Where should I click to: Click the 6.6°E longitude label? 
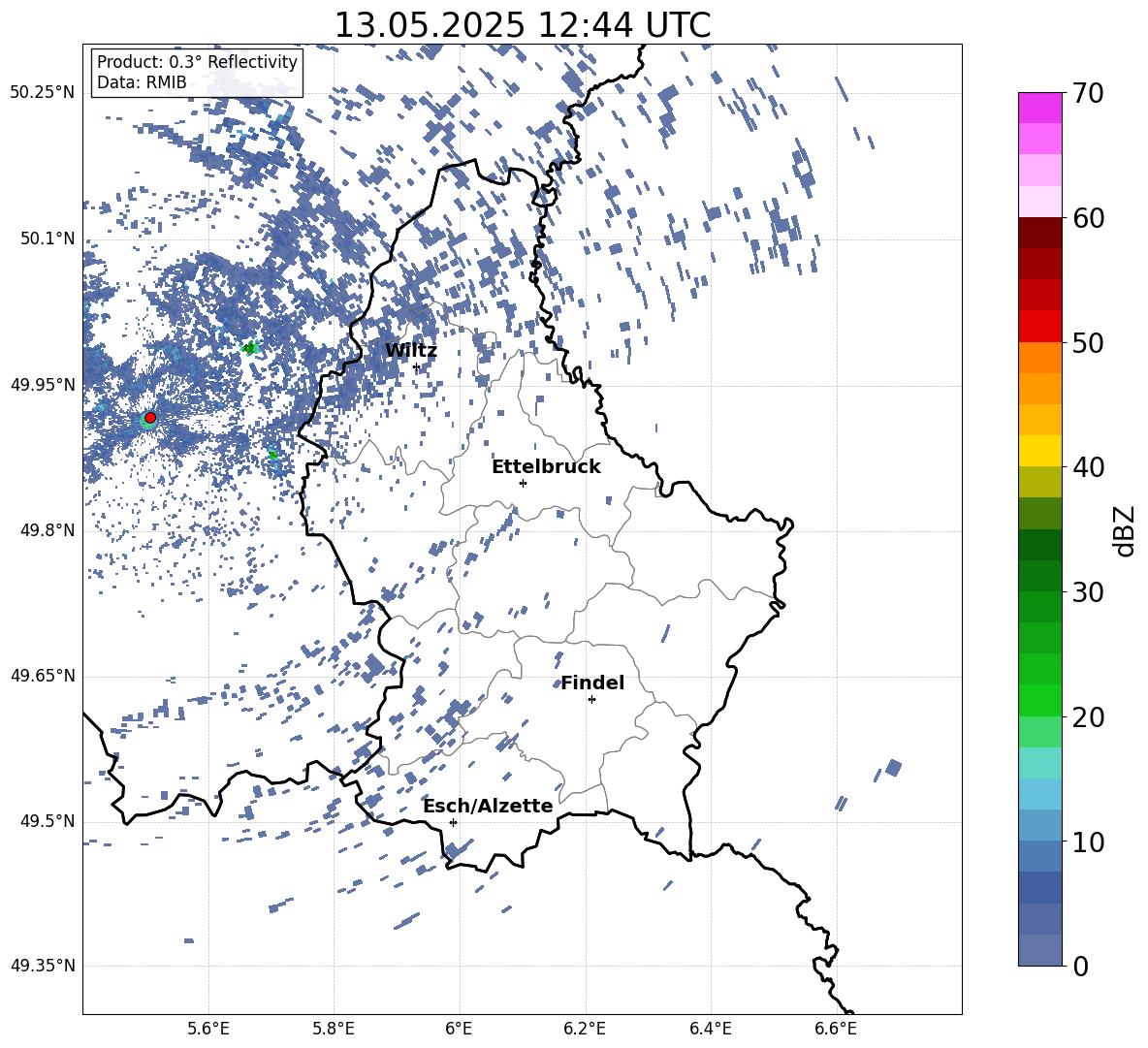pyautogui.click(x=836, y=1029)
